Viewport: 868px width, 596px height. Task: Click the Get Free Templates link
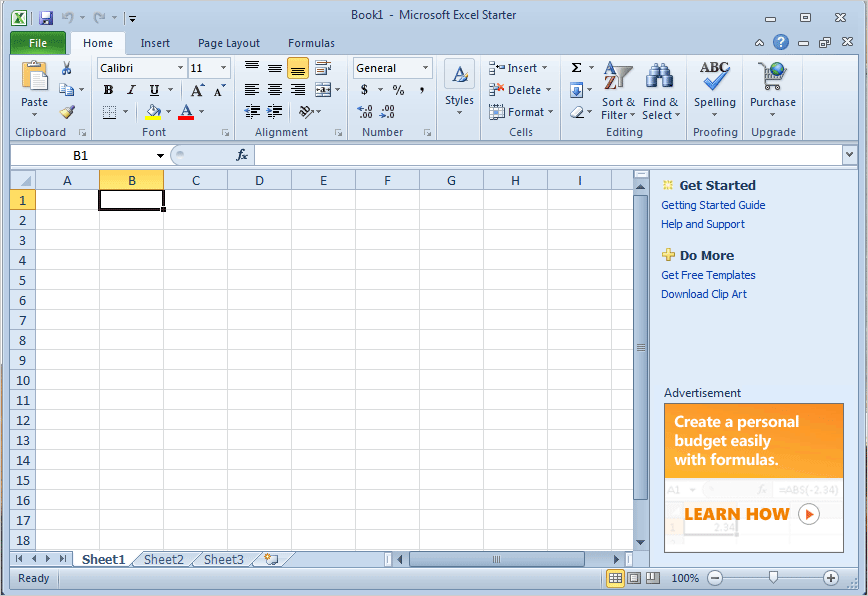pos(708,275)
